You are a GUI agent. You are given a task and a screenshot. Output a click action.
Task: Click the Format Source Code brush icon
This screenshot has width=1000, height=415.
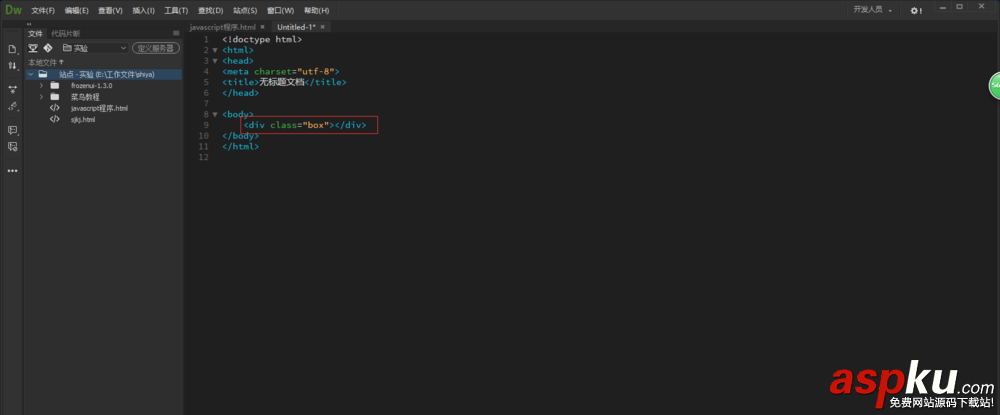(x=13, y=106)
